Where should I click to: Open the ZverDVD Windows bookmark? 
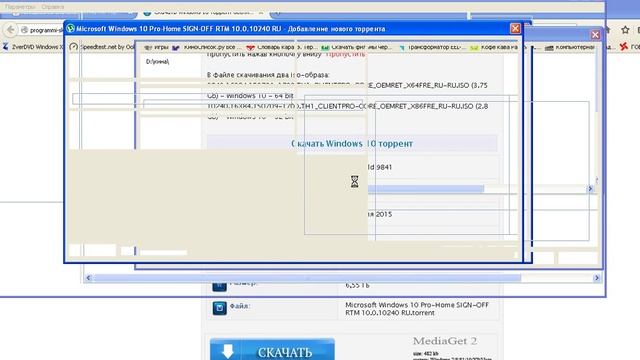click(x=33, y=47)
